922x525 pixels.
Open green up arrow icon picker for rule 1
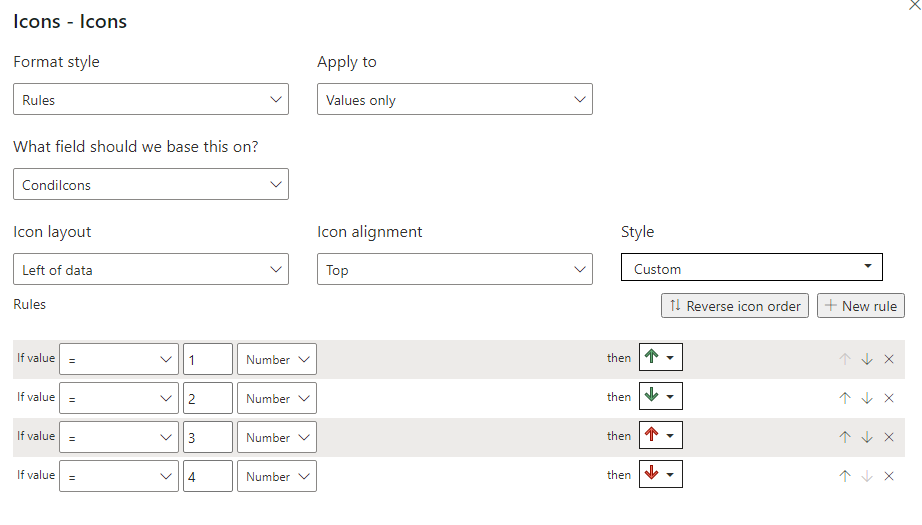pos(660,357)
